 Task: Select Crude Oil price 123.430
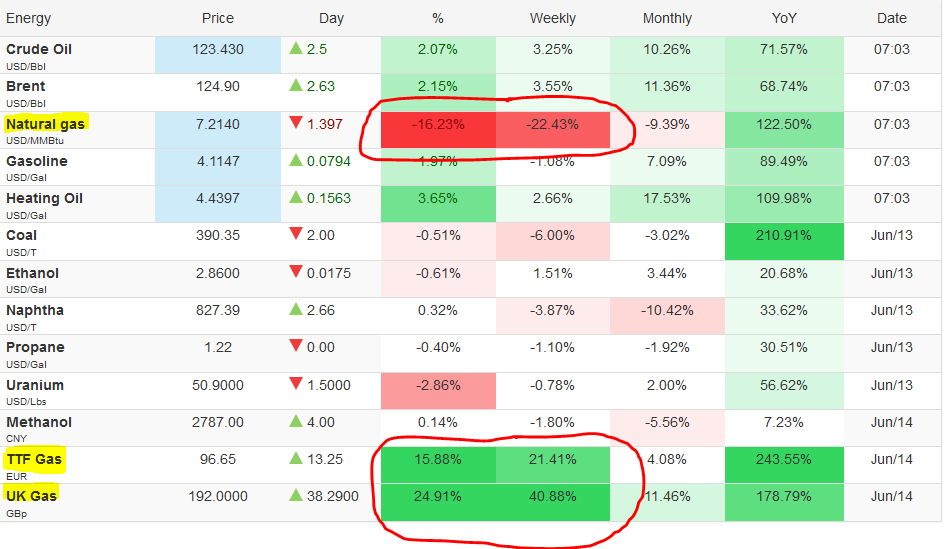(x=218, y=49)
